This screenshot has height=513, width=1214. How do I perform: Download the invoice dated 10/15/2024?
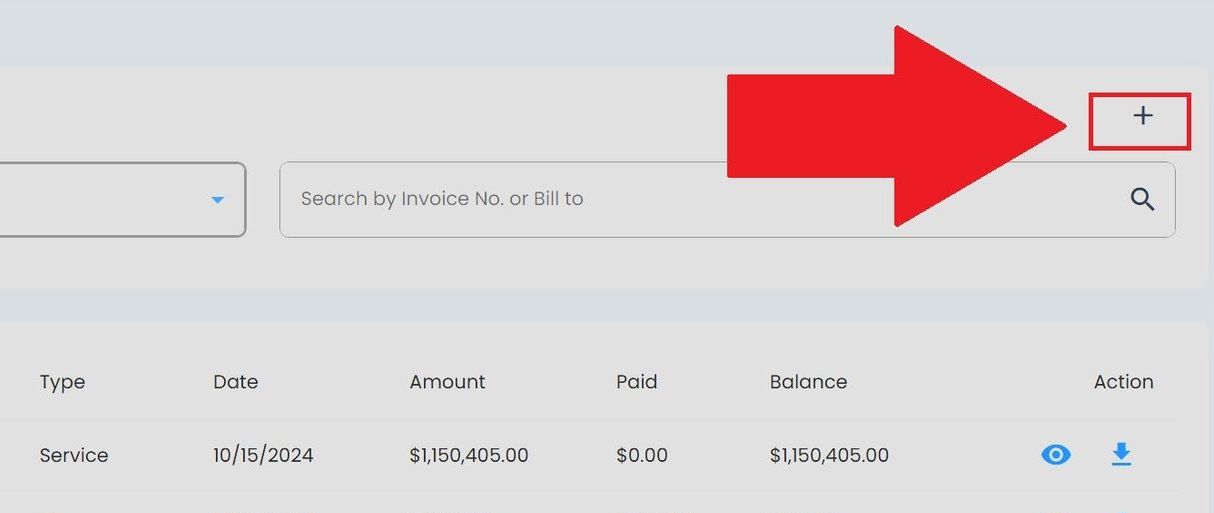(1121, 455)
